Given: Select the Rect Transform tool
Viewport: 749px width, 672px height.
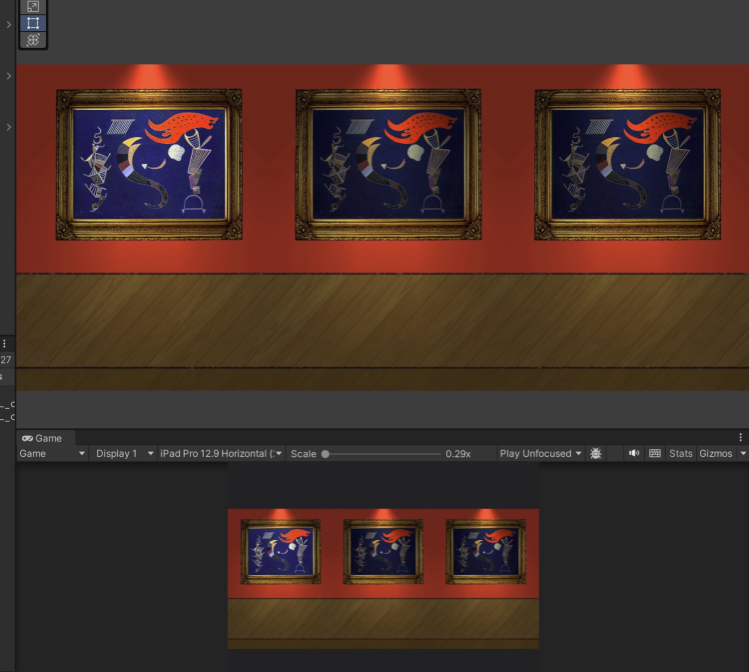Looking at the screenshot, I should tap(33, 23).
